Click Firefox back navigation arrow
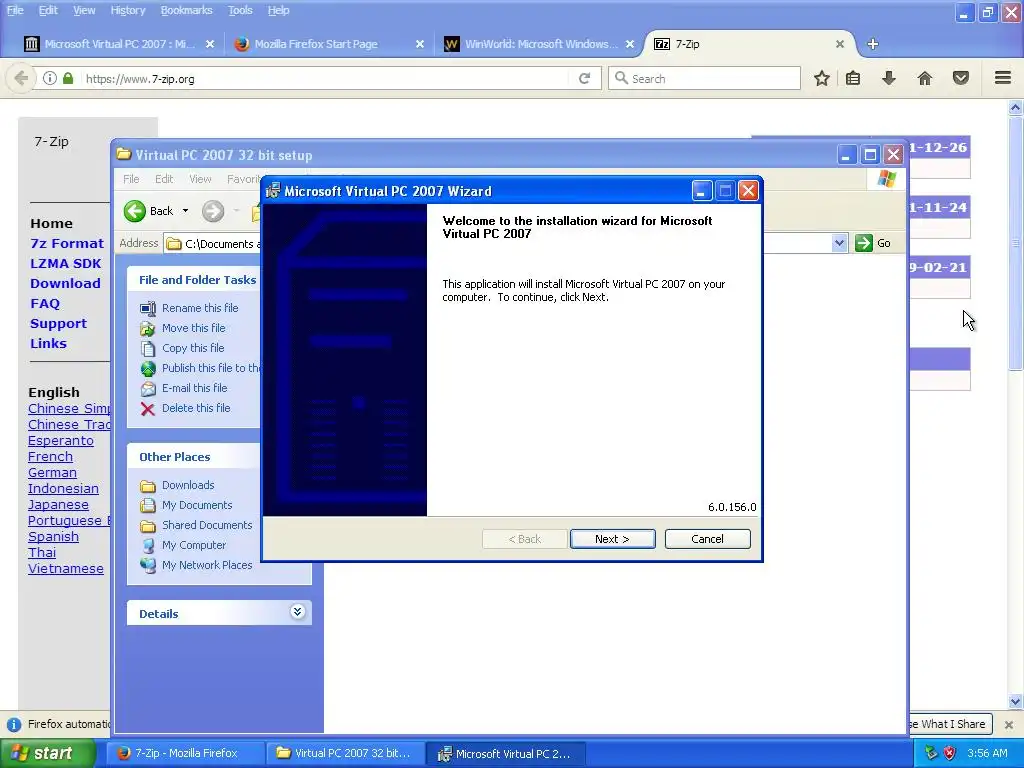This screenshot has height=768, width=1024. click(x=21, y=78)
